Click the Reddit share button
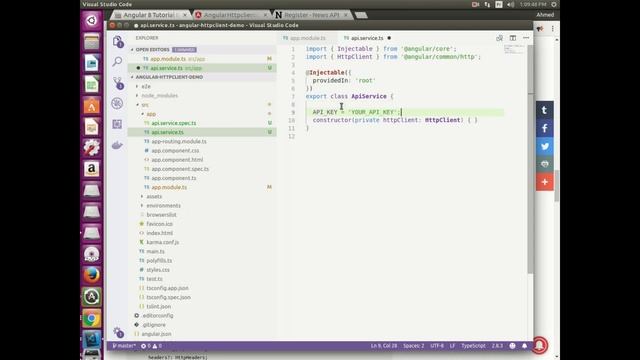 [544, 164]
